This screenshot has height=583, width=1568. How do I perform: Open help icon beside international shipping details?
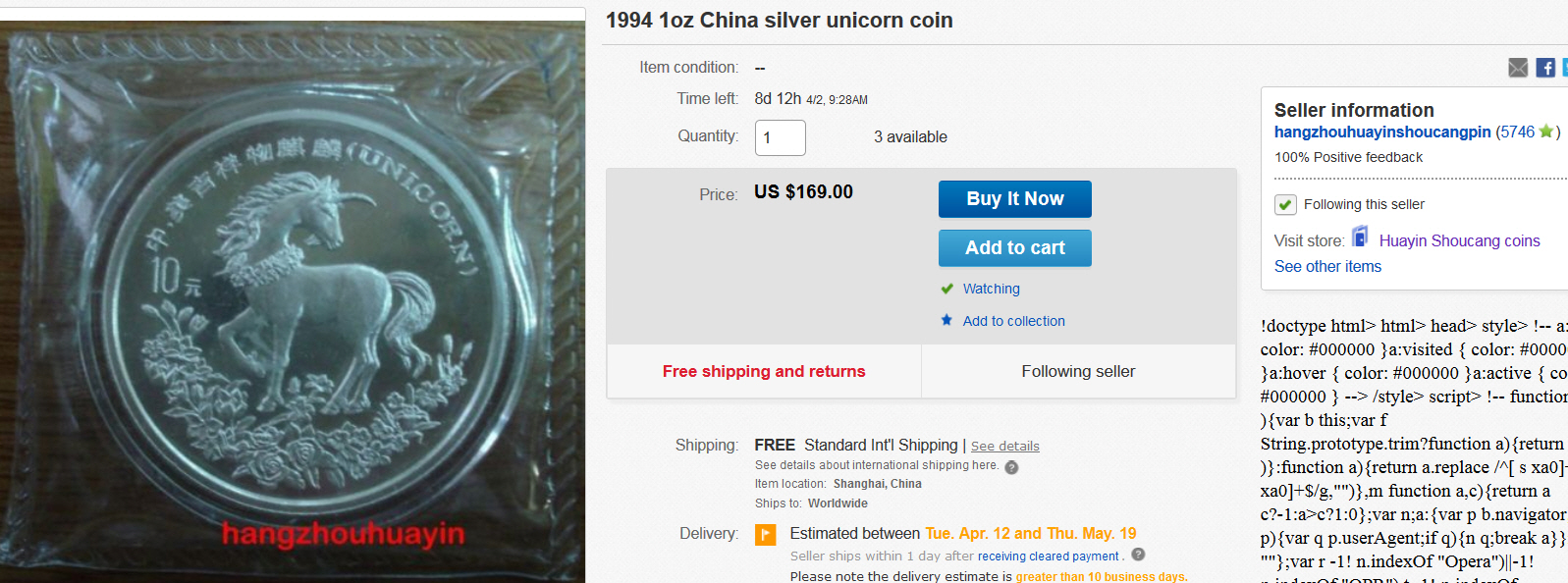click(1011, 467)
